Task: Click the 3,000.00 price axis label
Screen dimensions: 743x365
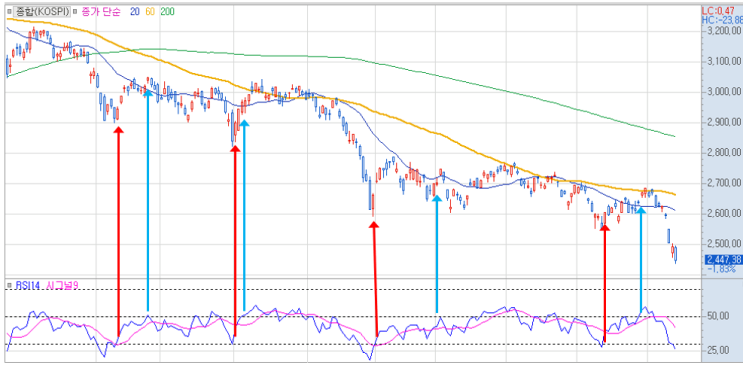Action: click(x=725, y=91)
